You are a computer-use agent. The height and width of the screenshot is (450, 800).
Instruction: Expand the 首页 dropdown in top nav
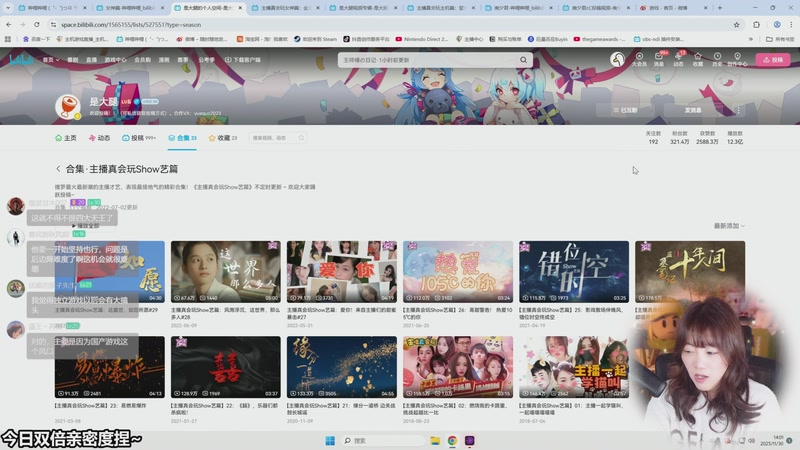pyautogui.click(x=51, y=60)
